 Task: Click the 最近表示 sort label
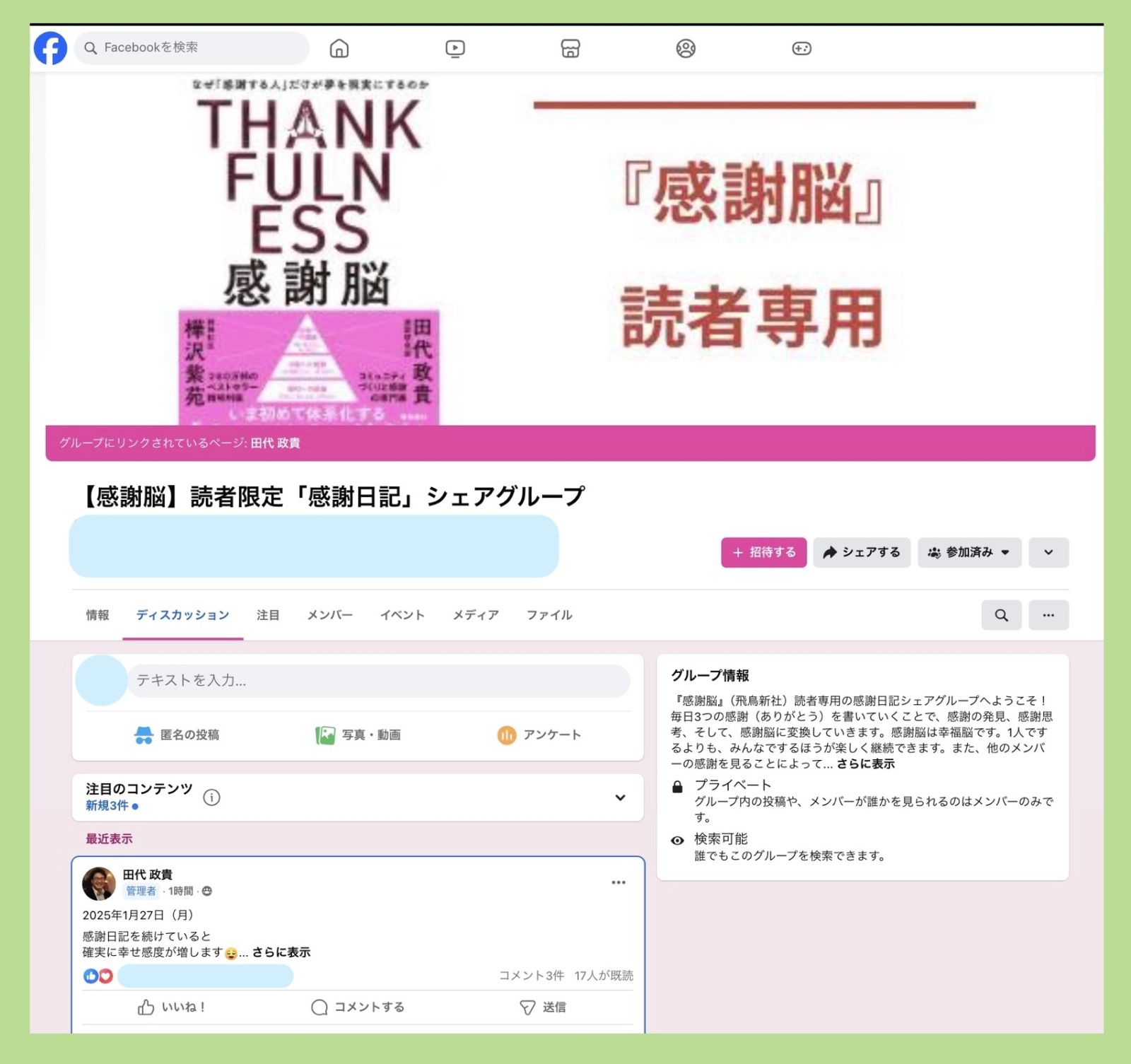point(109,839)
